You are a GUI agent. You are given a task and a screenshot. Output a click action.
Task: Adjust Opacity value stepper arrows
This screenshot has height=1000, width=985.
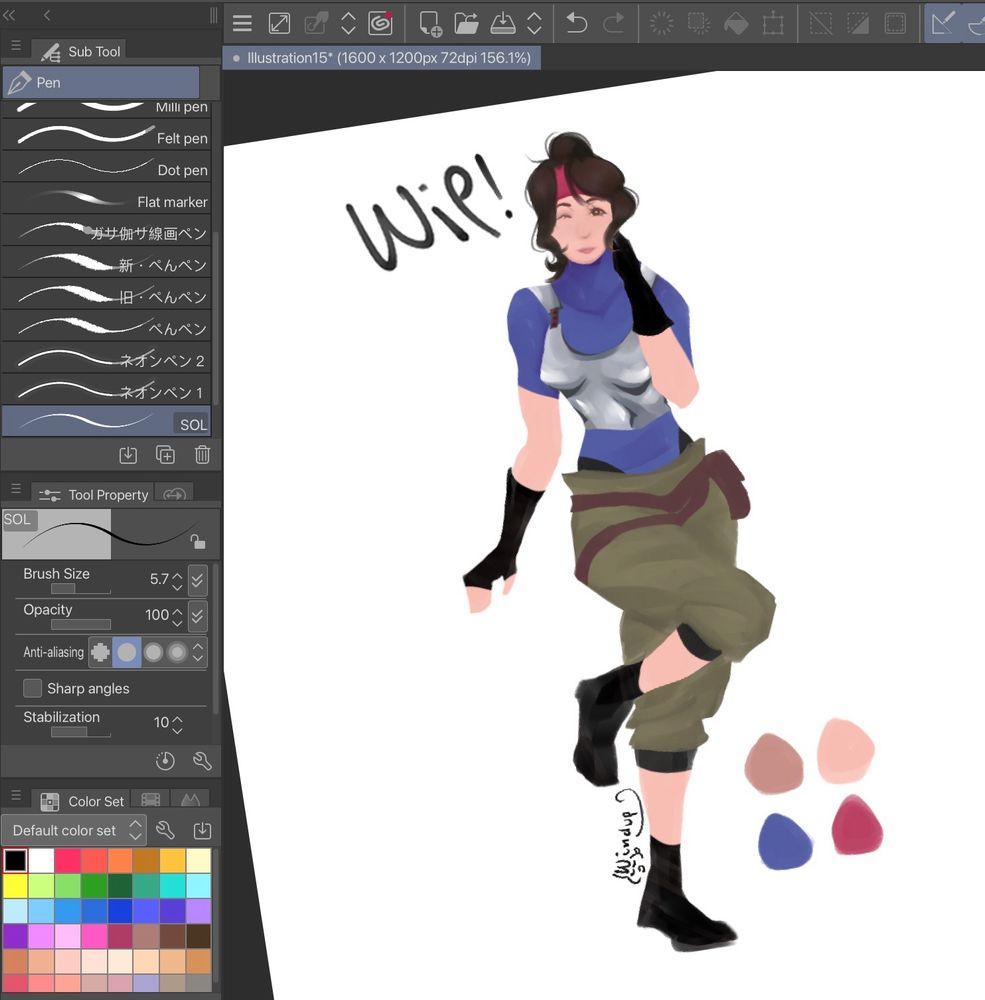(177, 616)
